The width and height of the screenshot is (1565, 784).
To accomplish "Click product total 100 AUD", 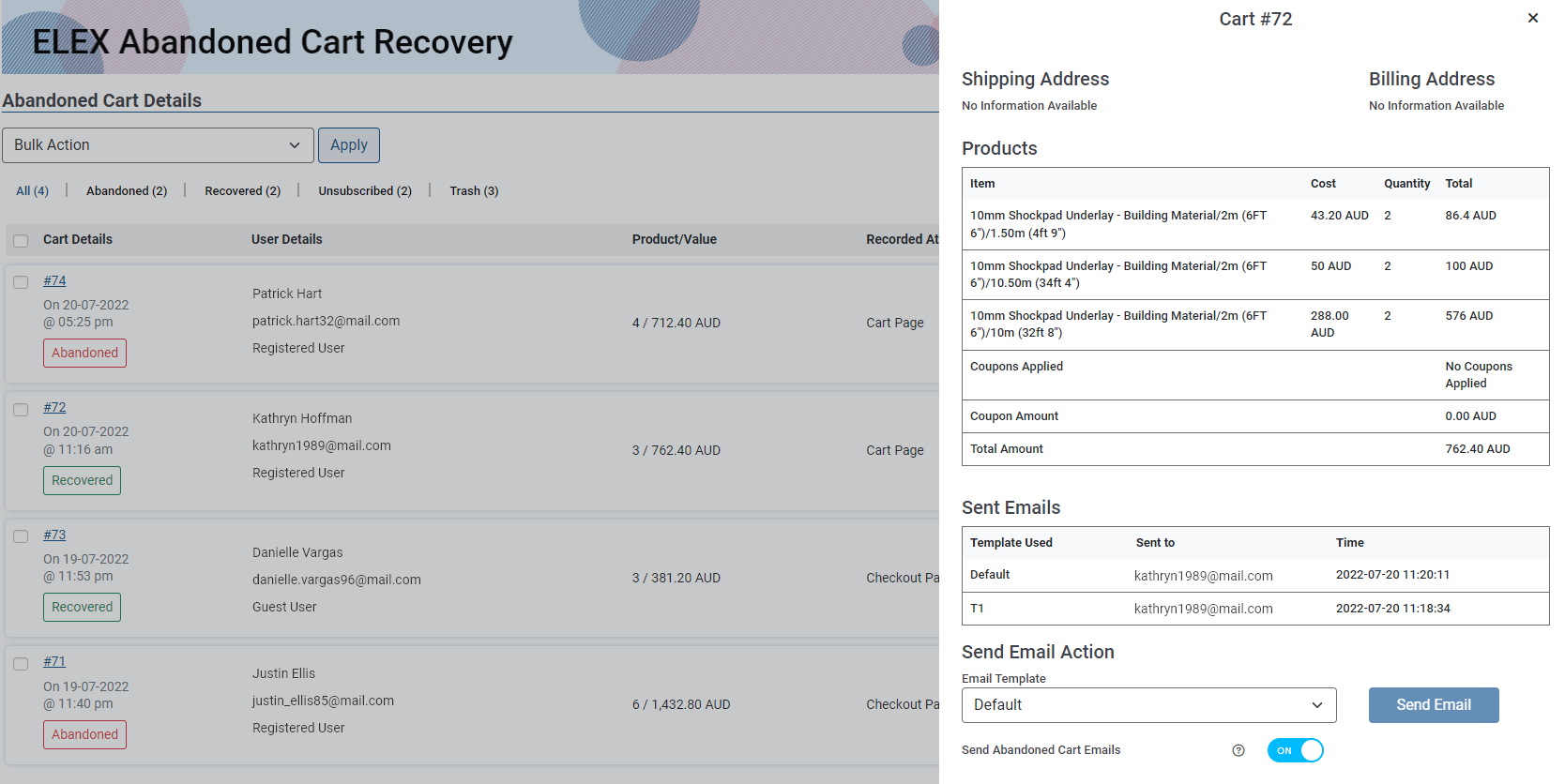I will [x=1469, y=266].
